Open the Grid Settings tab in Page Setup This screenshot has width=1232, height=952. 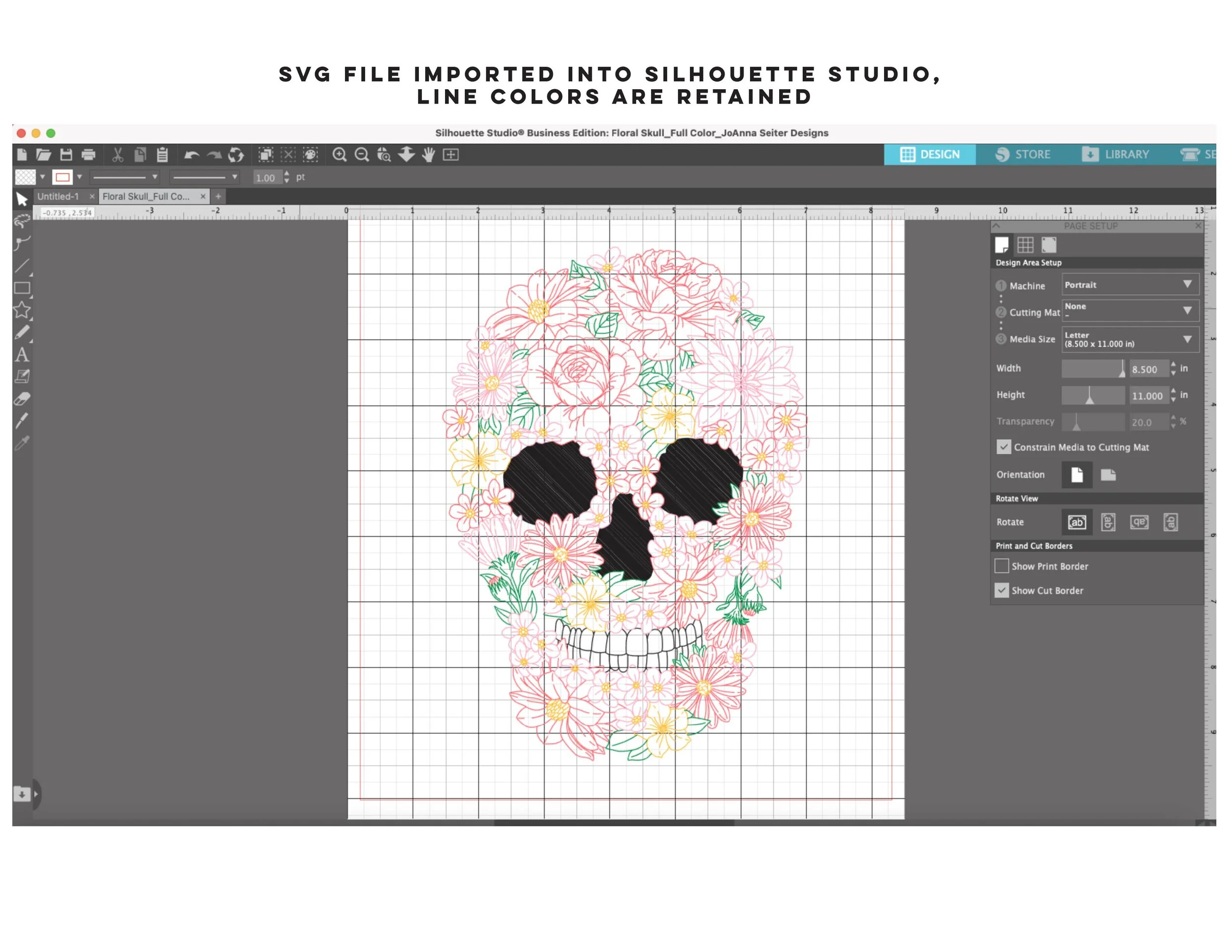tap(1025, 245)
